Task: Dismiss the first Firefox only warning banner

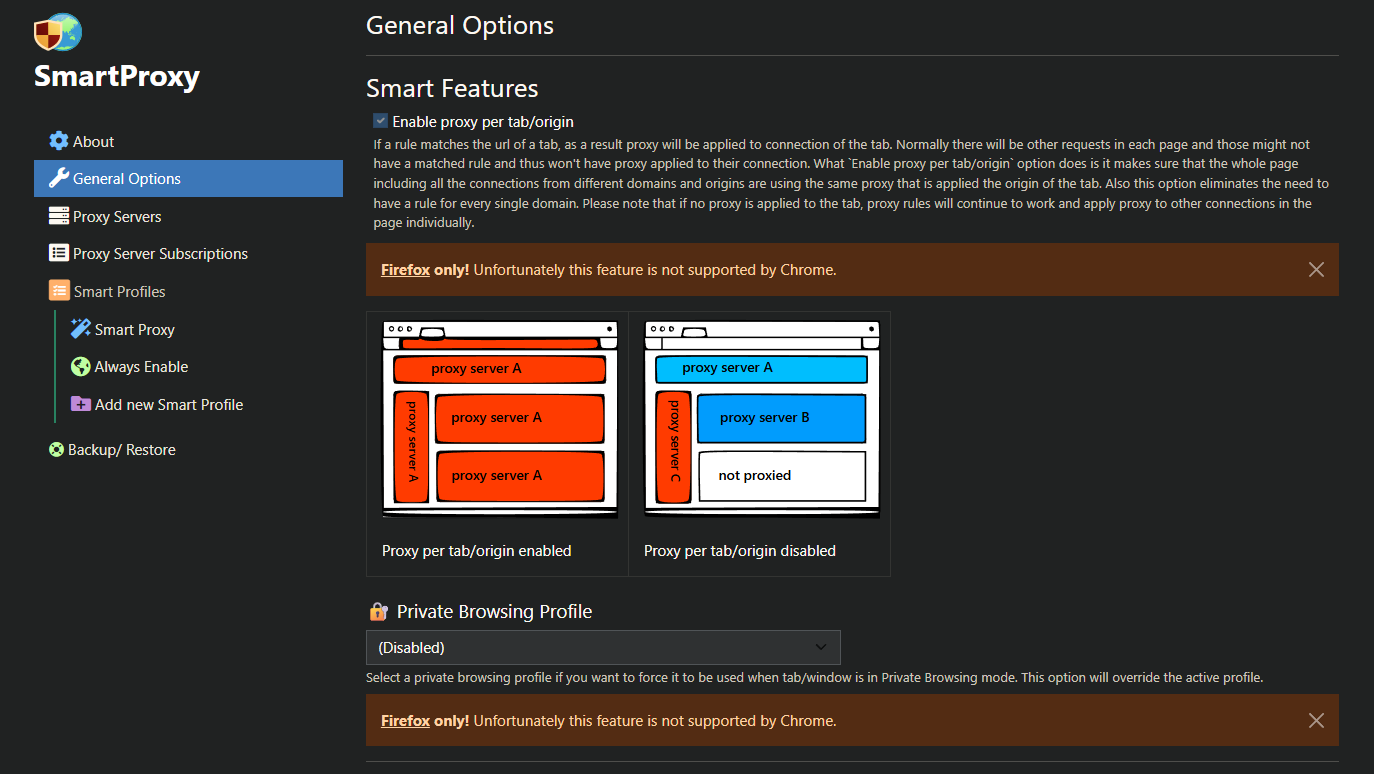Action: (x=1316, y=269)
